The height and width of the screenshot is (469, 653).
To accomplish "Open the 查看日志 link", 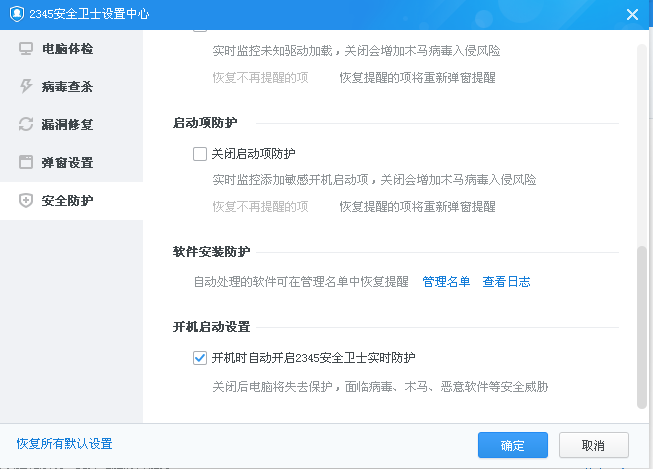I will (x=506, y=282).
